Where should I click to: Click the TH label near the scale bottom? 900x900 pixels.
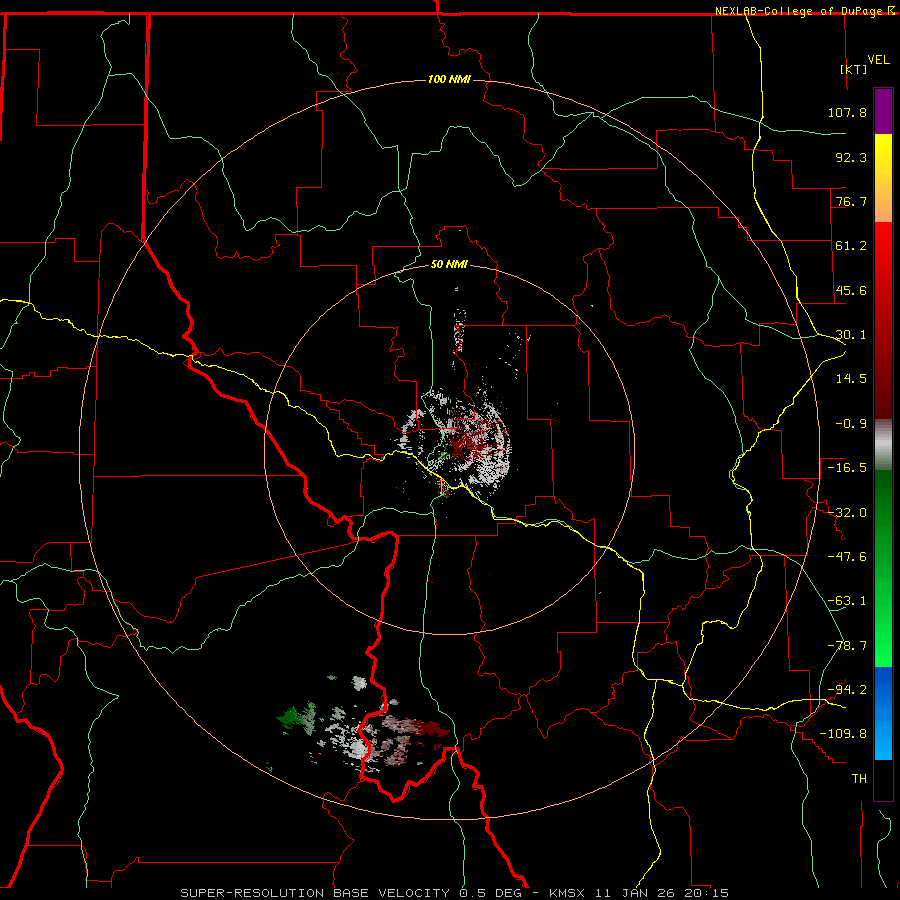tap(859, 779)
